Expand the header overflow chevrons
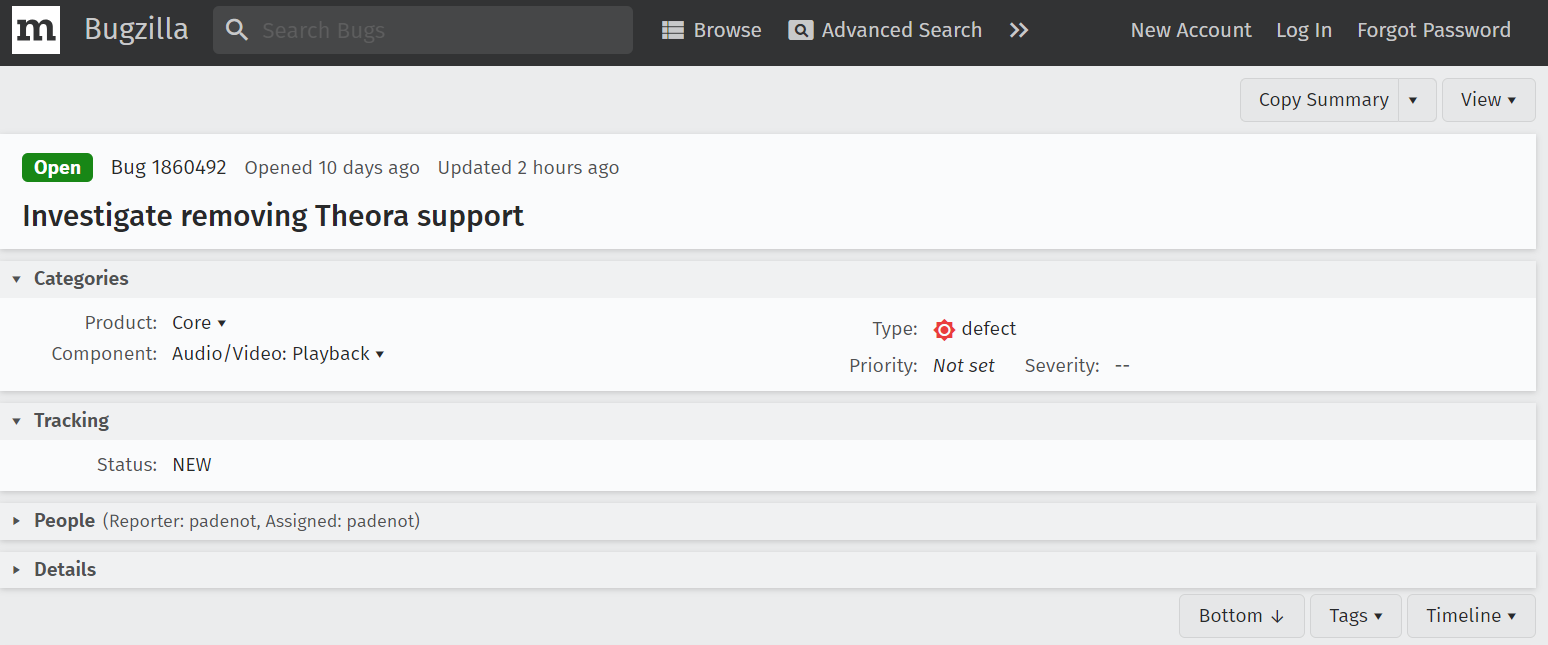 (x=1019, y=30)
